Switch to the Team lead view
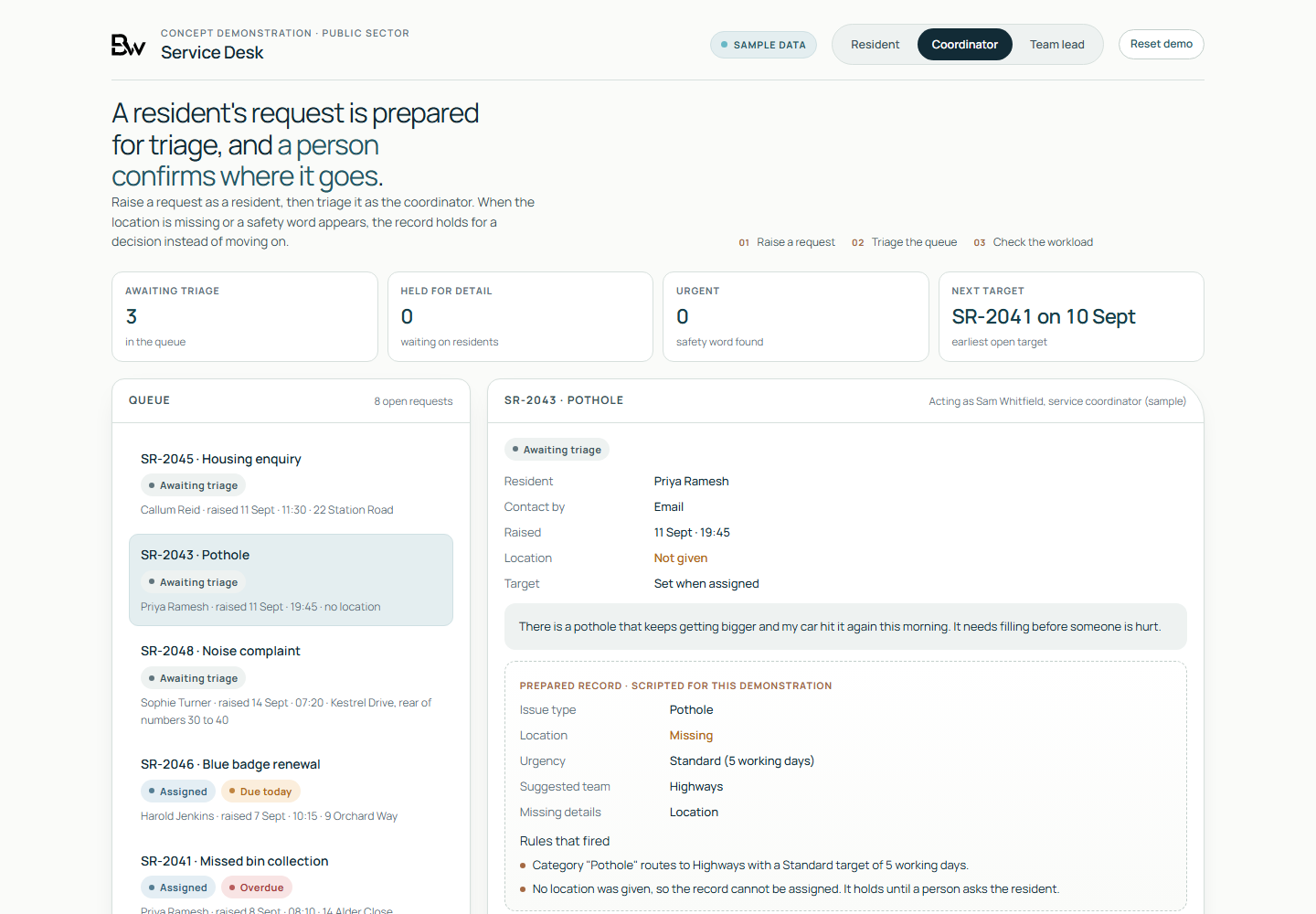 click(1056, 44)
